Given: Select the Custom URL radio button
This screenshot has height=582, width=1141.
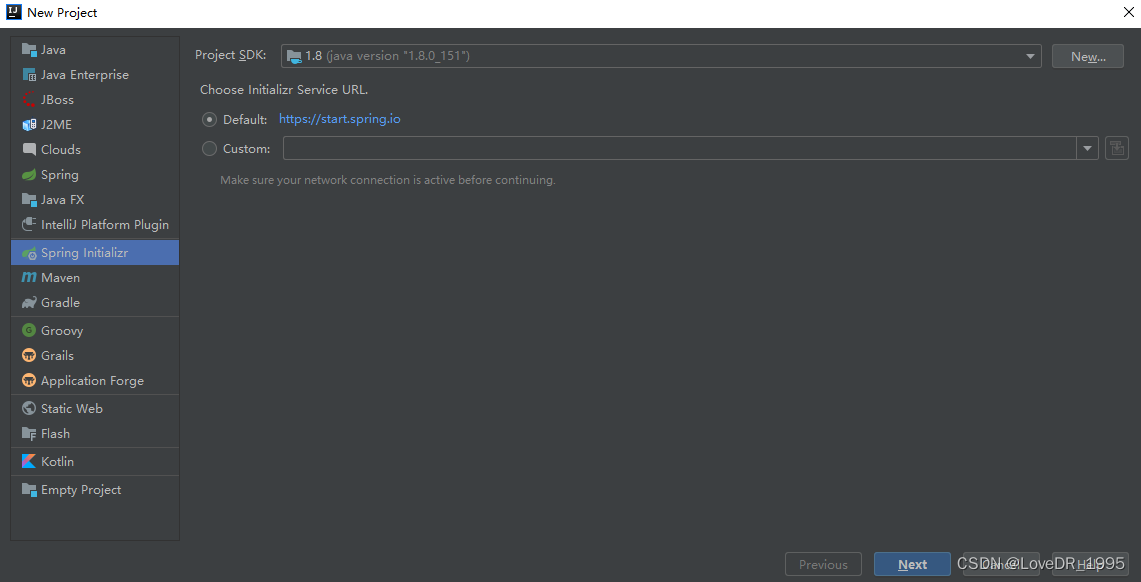Looking at the screenshot, I should [210, 148].
